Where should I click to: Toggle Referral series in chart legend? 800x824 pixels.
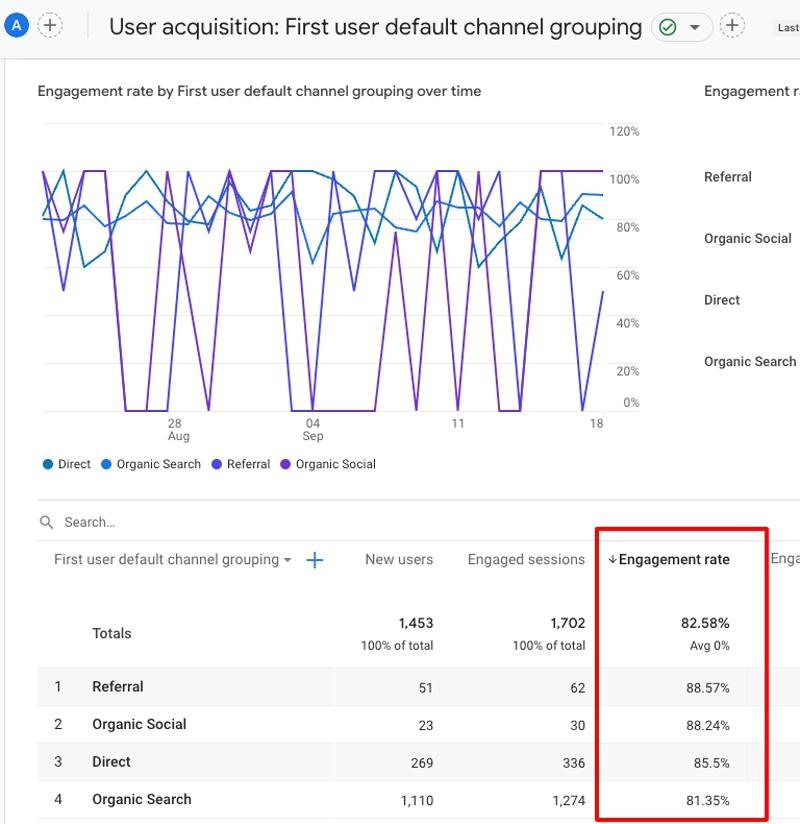(x=240, y=464)
